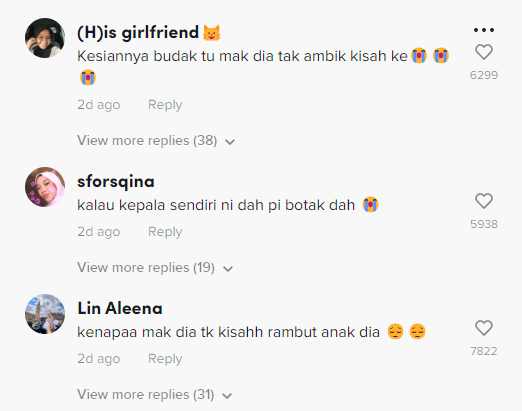Reply to Lin Aleena's comment
Viewport: 522px width, 411px height.
point(165,359)
